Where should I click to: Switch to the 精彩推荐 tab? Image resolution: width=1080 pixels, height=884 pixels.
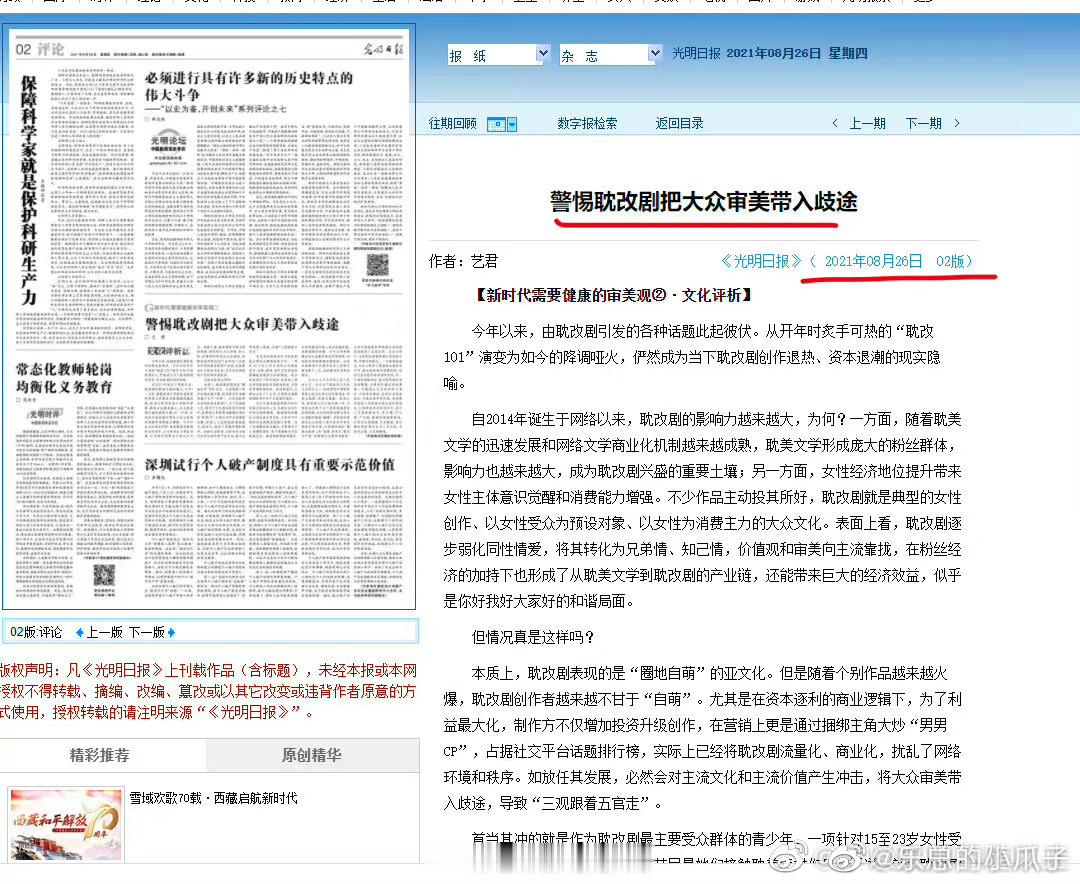pos(100,755)
